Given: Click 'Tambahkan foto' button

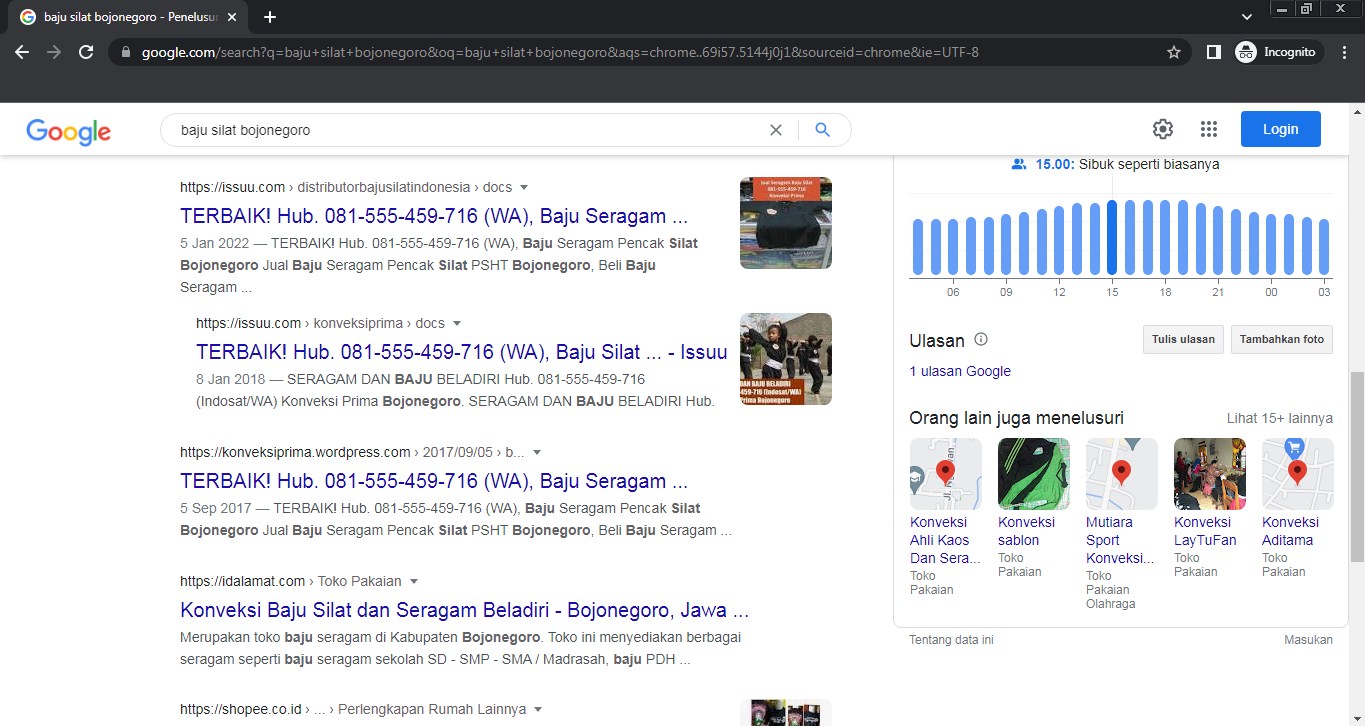Looking at the screenshot, I should coord(1282,339).
